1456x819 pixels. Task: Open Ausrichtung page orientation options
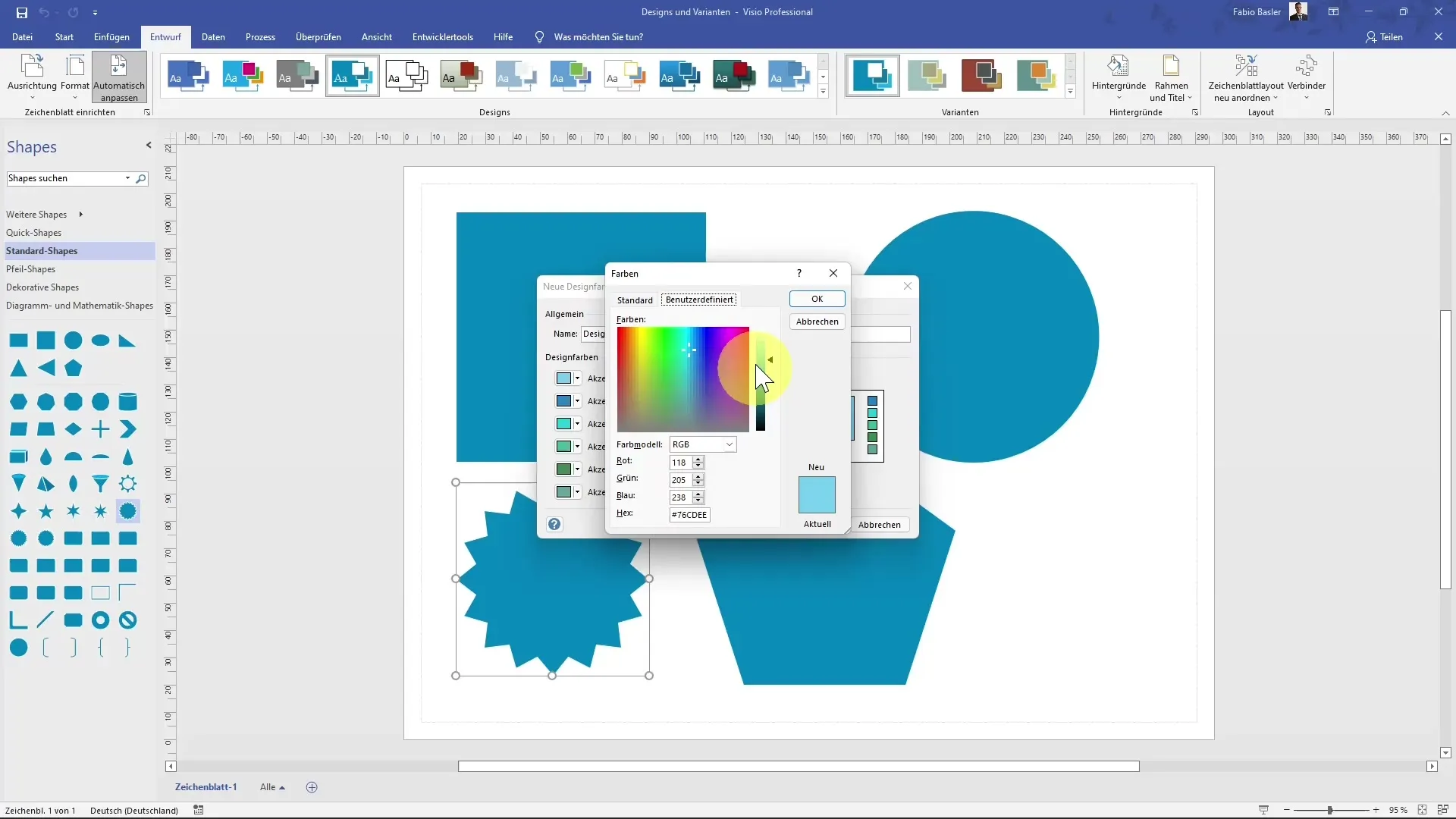pos(32,77)
